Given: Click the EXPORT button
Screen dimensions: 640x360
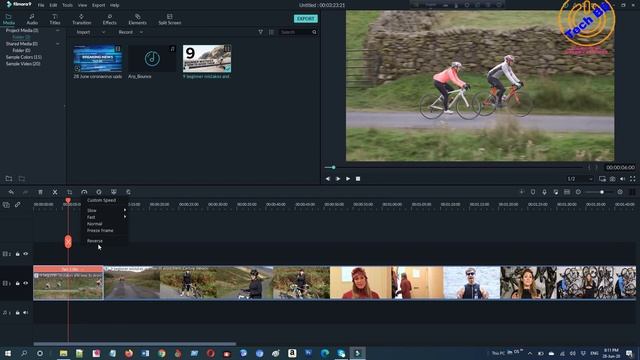Looking at the screenshot, I should [305, 19].
